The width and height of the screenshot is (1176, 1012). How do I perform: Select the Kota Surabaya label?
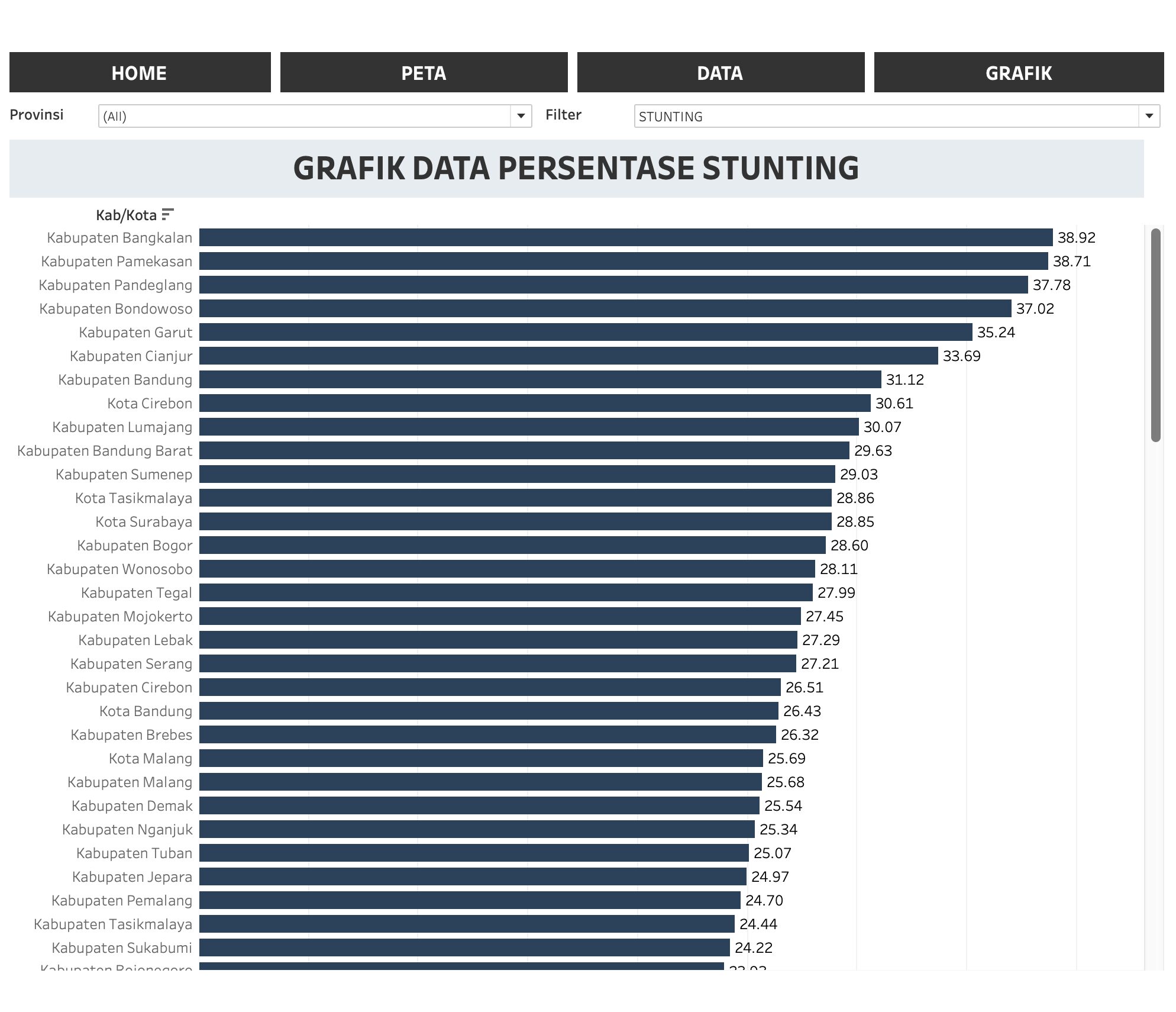tap(144, 522)
